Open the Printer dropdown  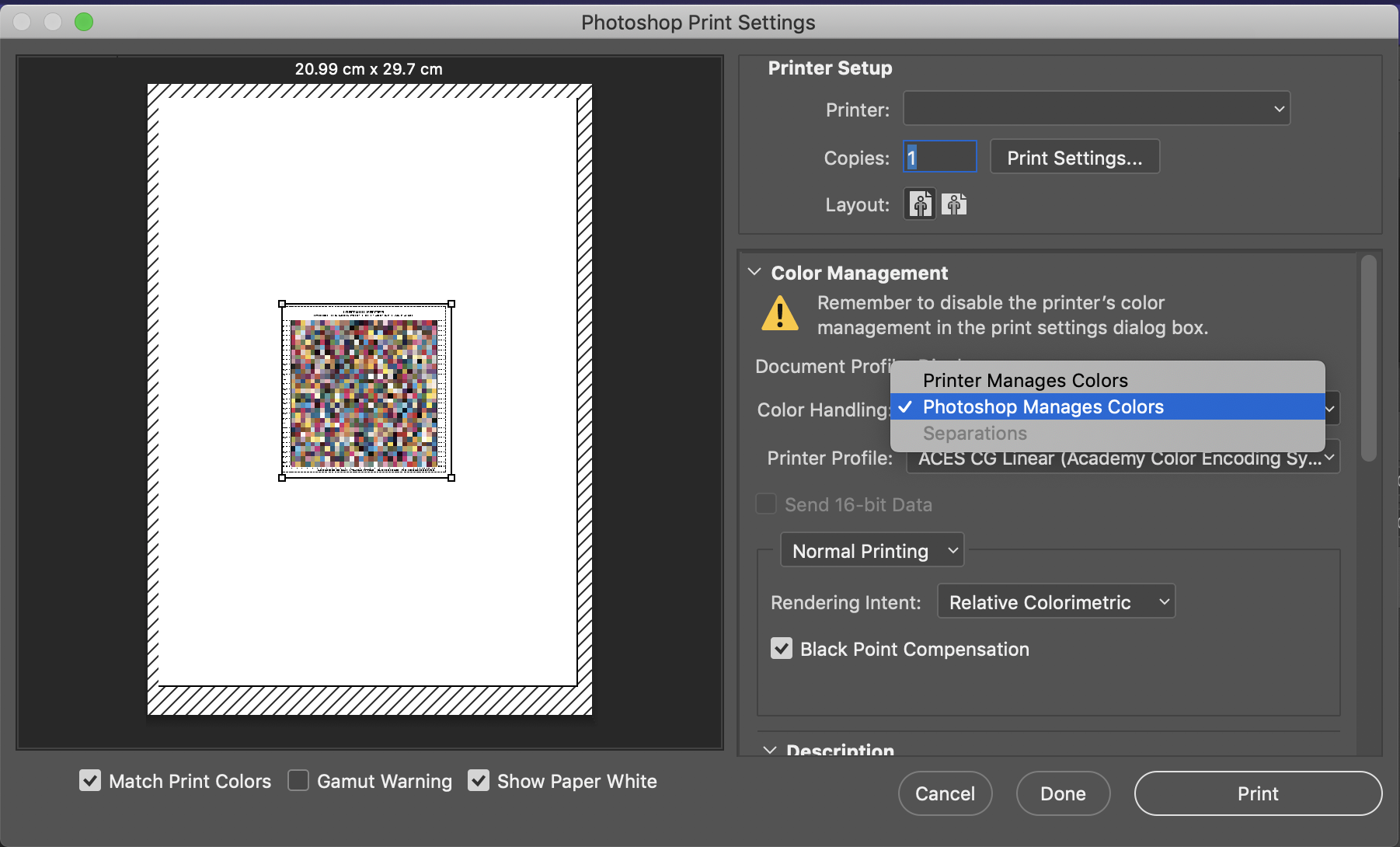pyautogui.click(x=1096, y=109)
